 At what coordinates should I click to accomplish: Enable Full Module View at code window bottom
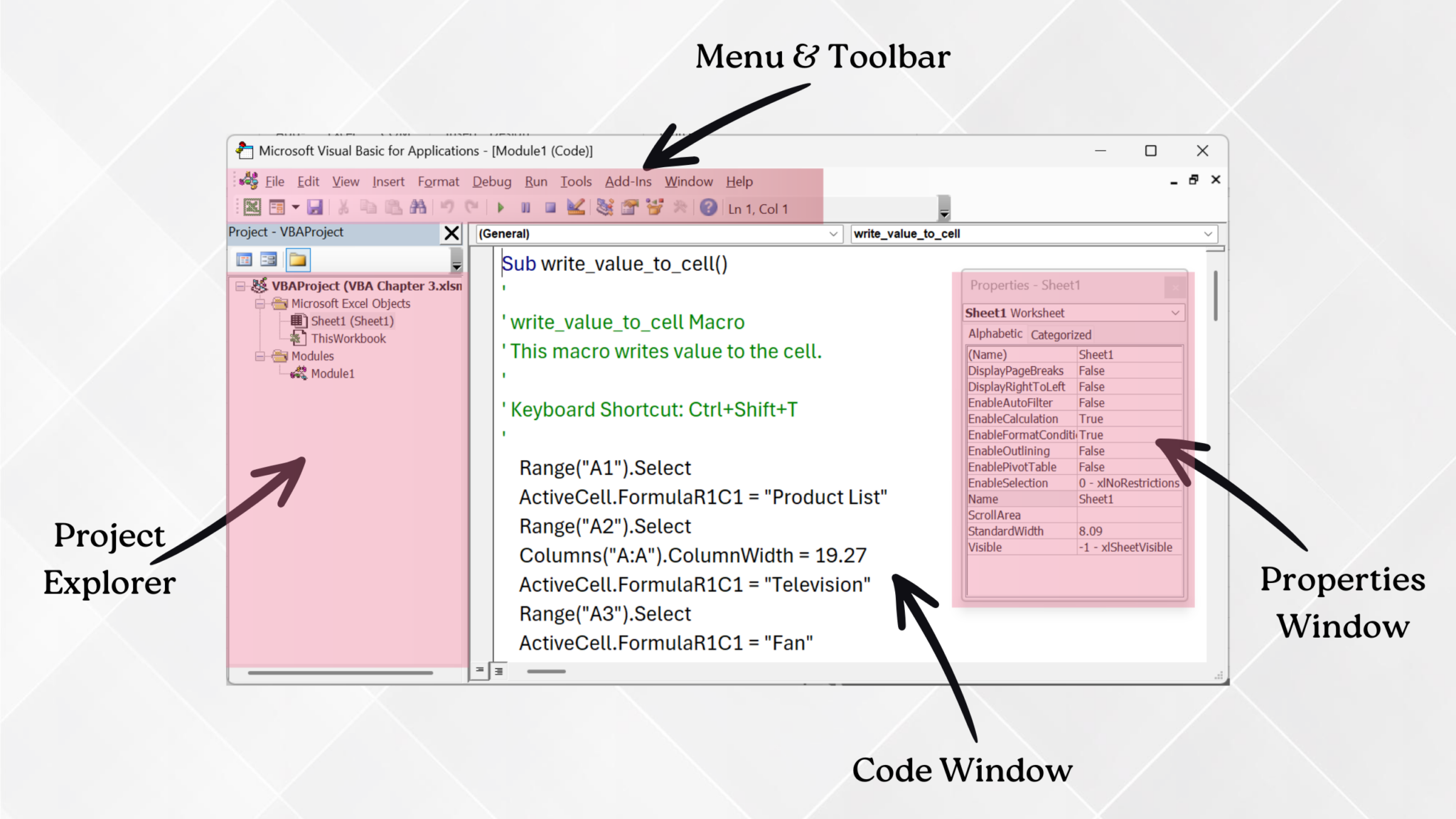click(x=498, y=670)
